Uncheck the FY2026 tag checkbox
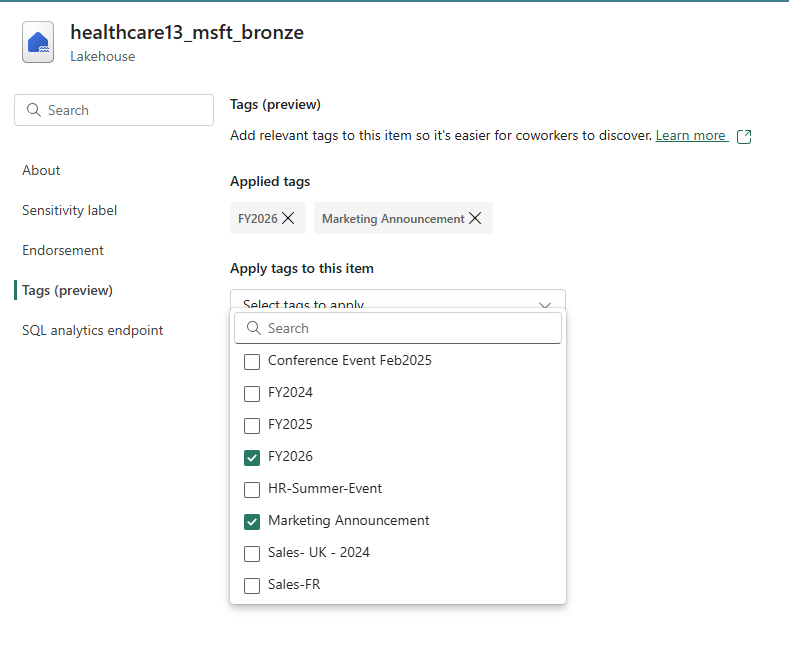The height and width of the screenshot is (654, 789). point(252,458)
